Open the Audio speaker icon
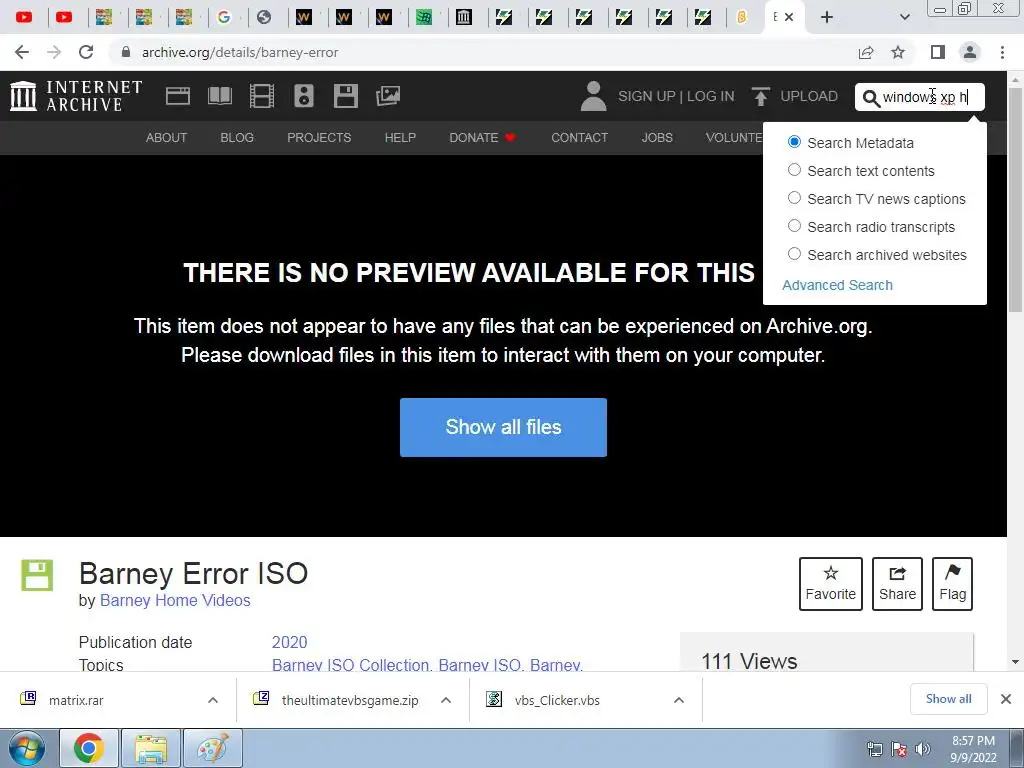The width and height of the screenshot is (1024, 768). tap(304, 96)
